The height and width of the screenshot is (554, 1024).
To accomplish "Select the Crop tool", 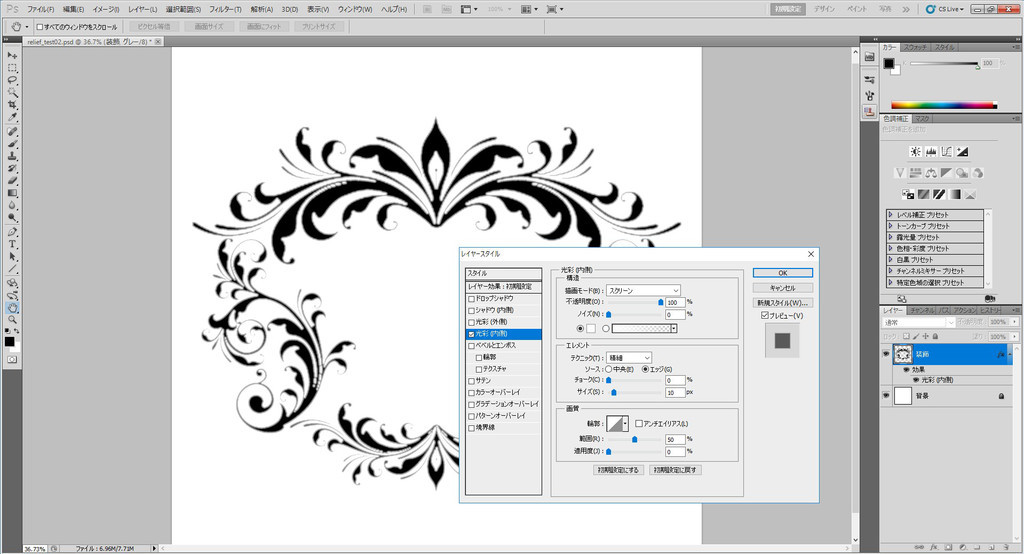I will click(x=12, y=105).
